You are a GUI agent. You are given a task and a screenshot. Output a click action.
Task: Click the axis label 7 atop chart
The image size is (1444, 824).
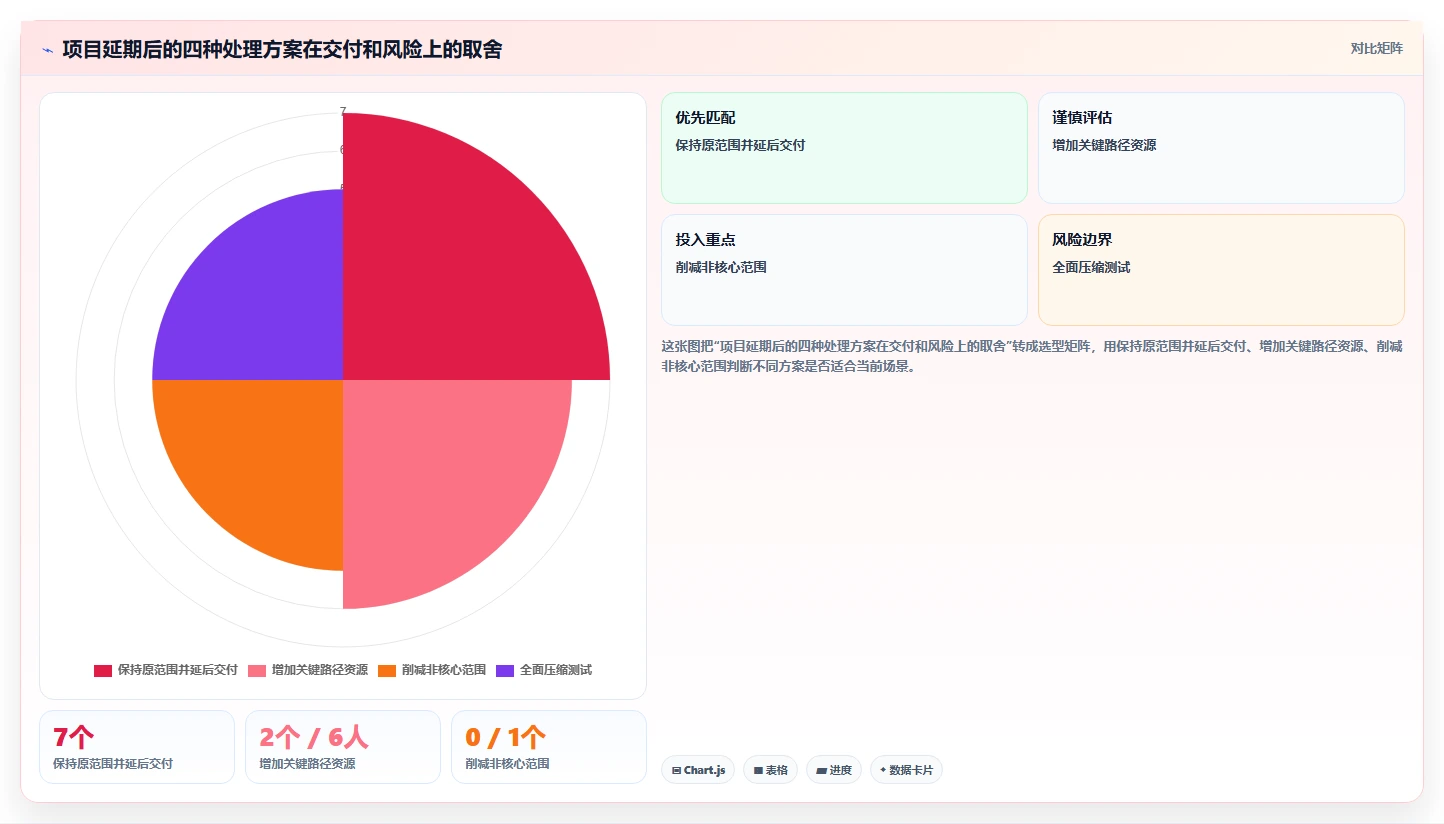343,112
